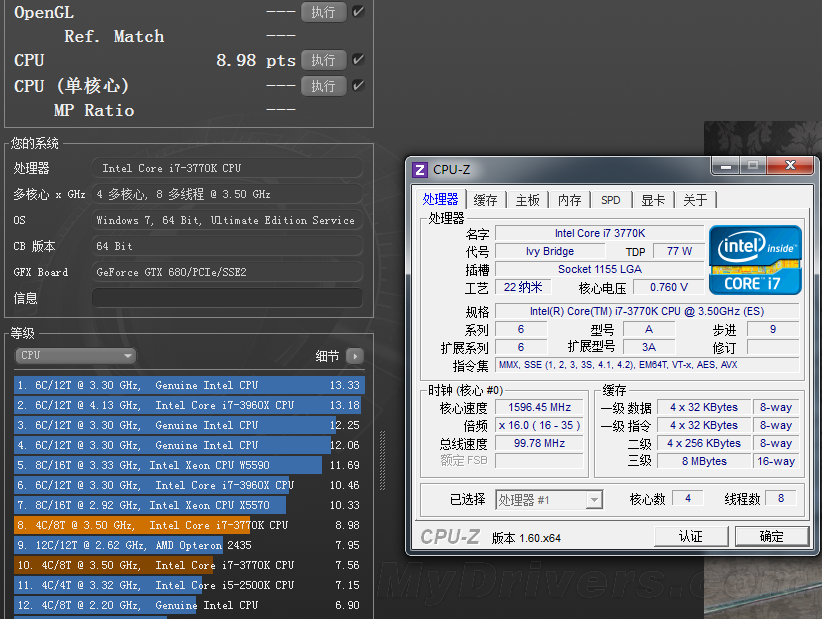Run the OpenGL test with 执行
The width and height of the screenshot is (822, 619).
[x=323, y=12]
